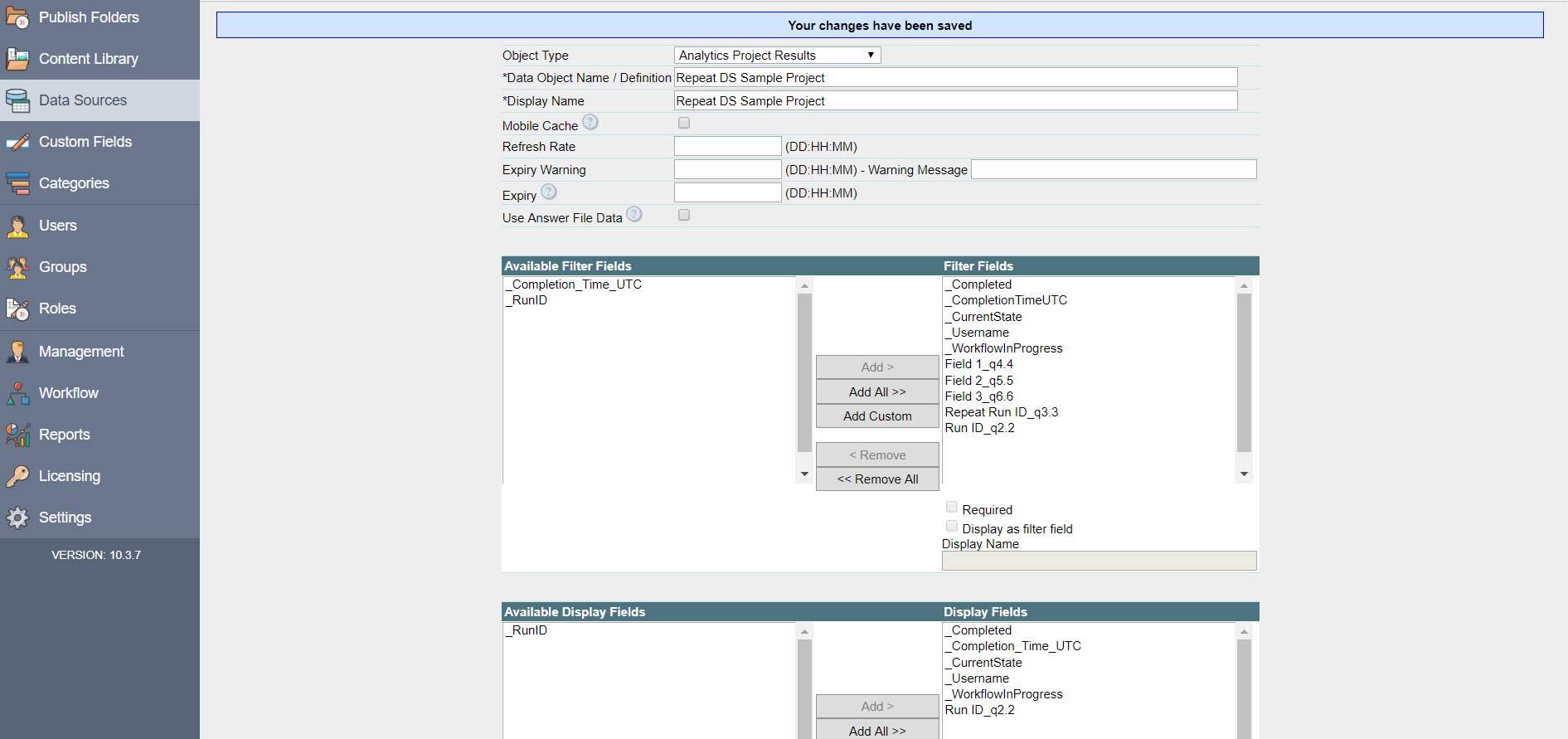Viewport: 1568px width, 739px height.
Task: Select _Username in Filter Fields list
Action: 977,333
